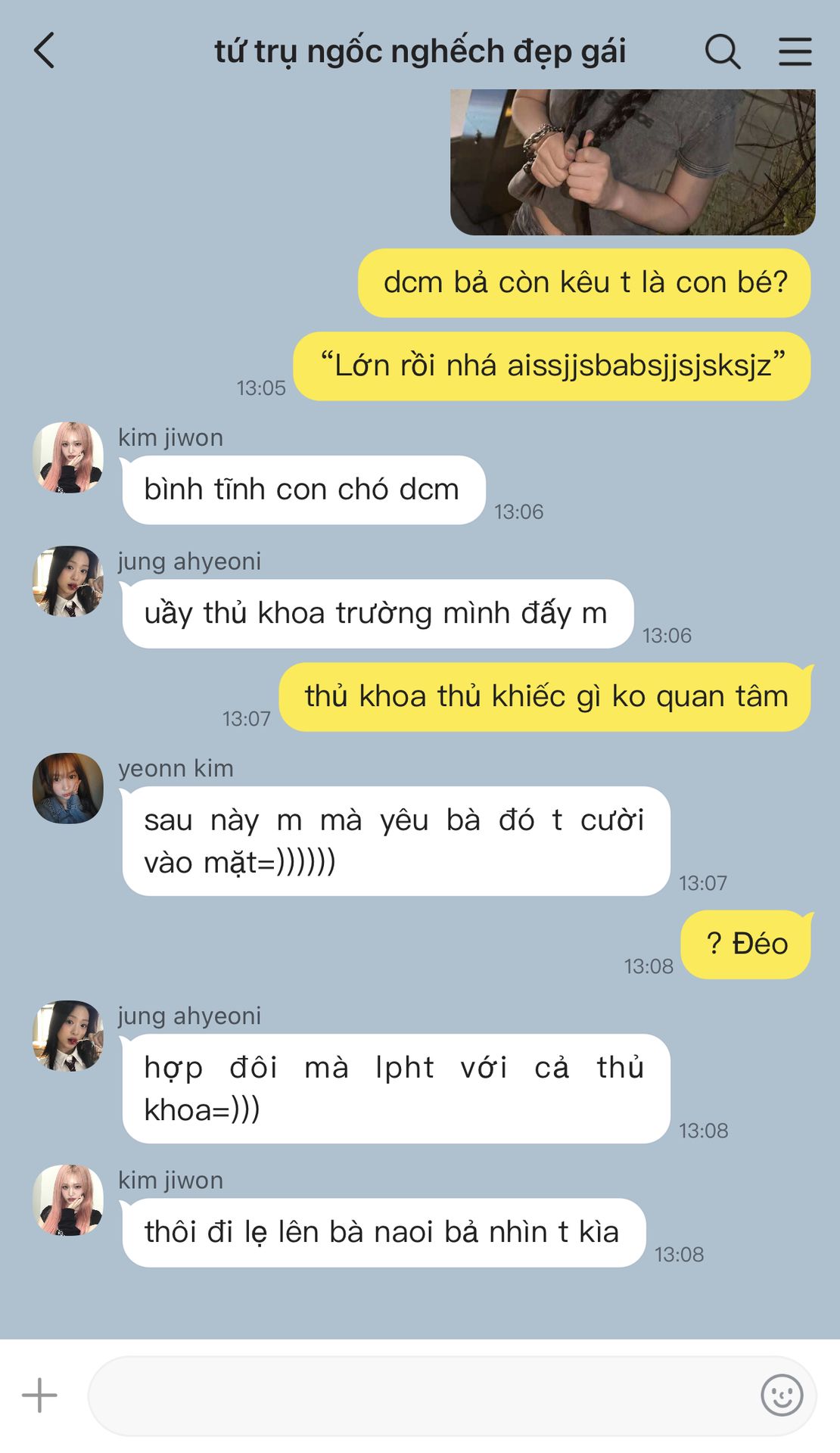Go back using the left arrow

[45, 51]
